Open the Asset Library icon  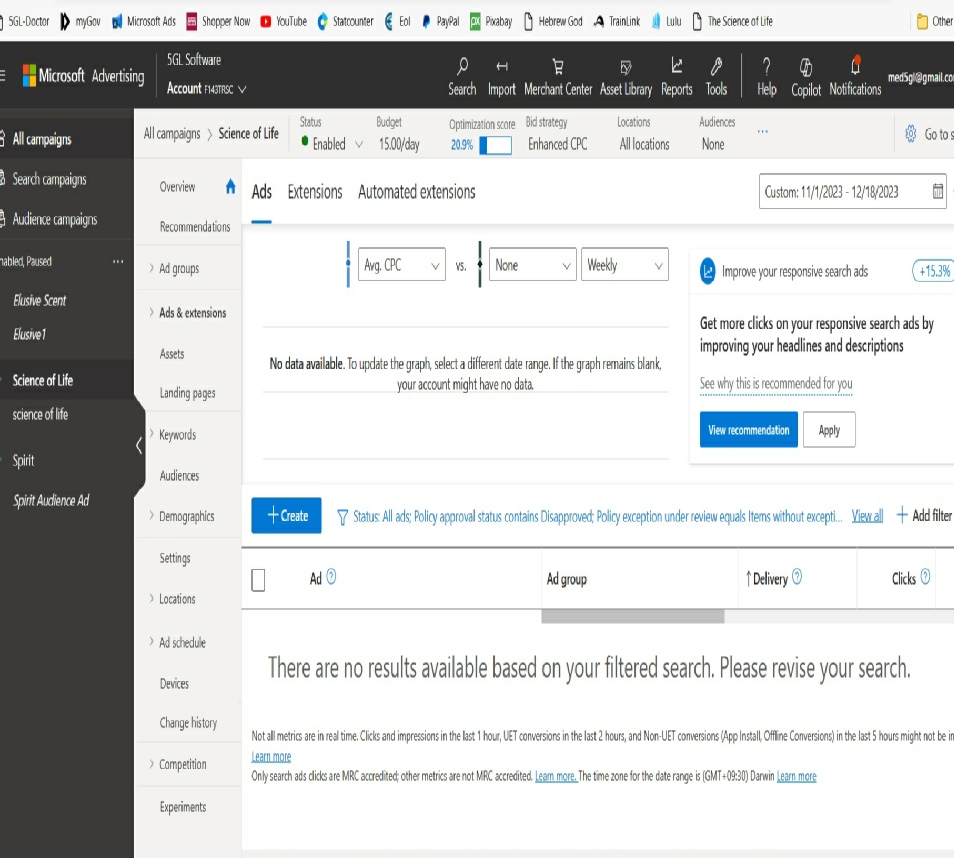tap(625, 67)
